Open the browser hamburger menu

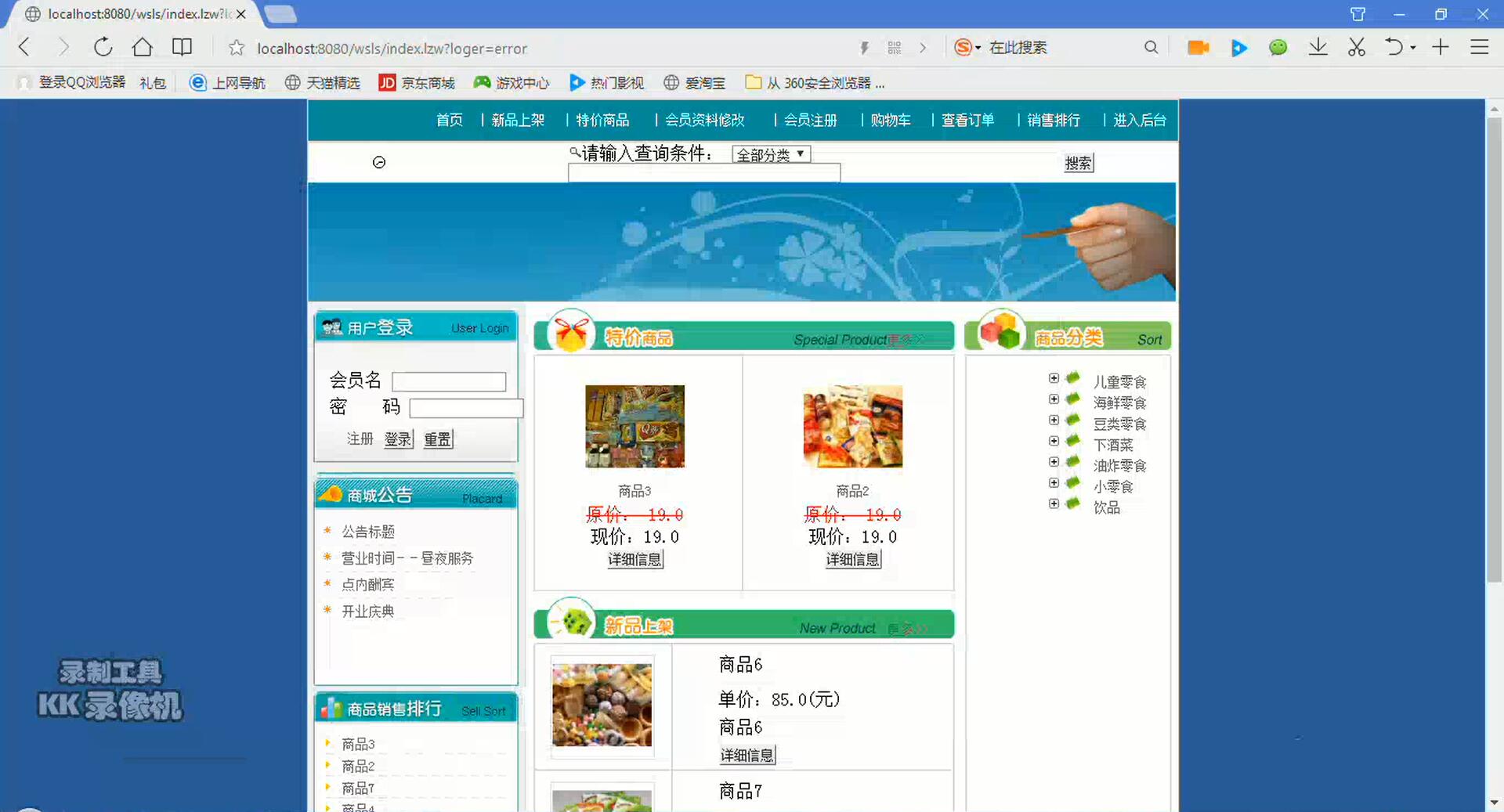[1479, 47]
